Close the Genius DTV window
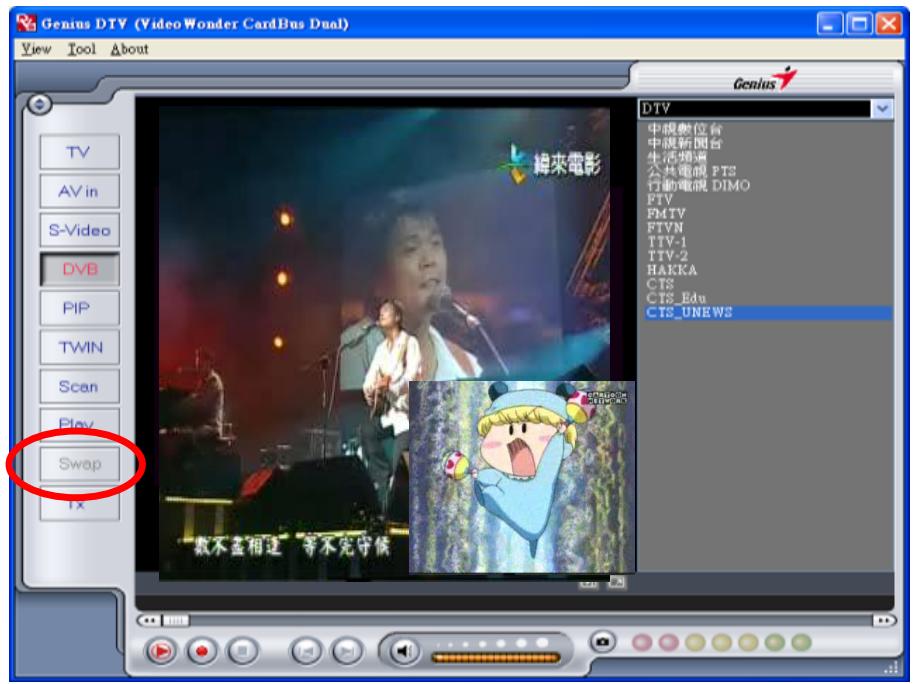 pos(889,24)
